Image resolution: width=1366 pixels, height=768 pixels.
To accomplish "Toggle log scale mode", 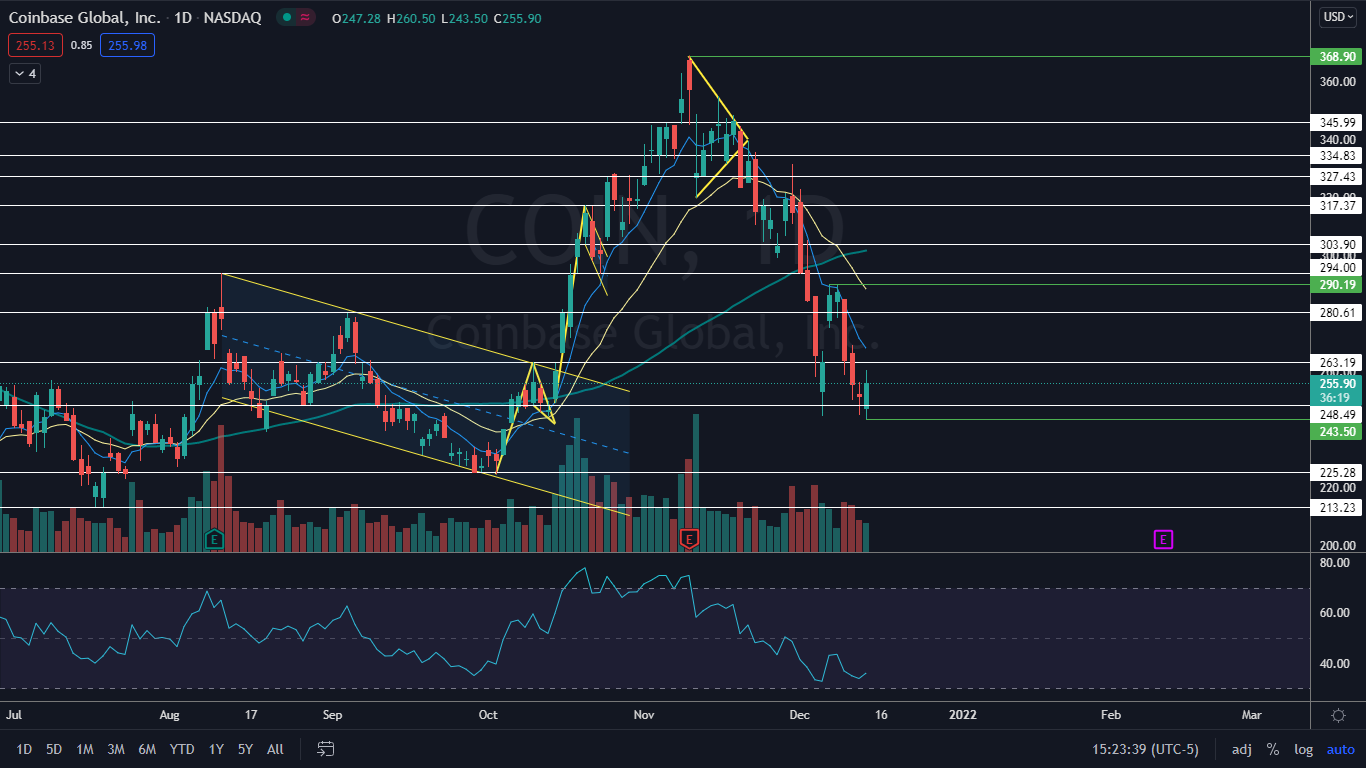I will (x=1303, y=749).
